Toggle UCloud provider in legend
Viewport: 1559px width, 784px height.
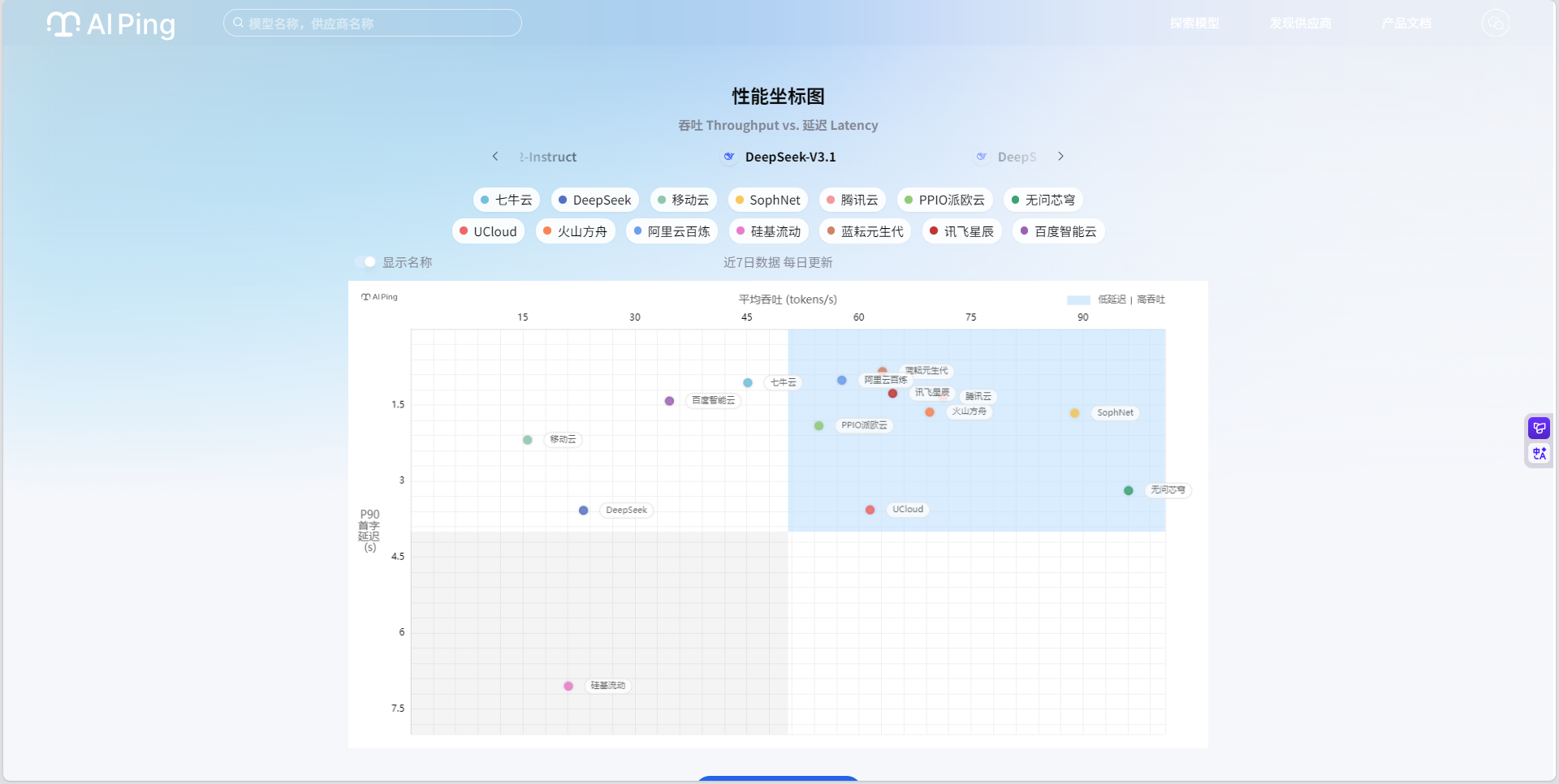(488, 231)
